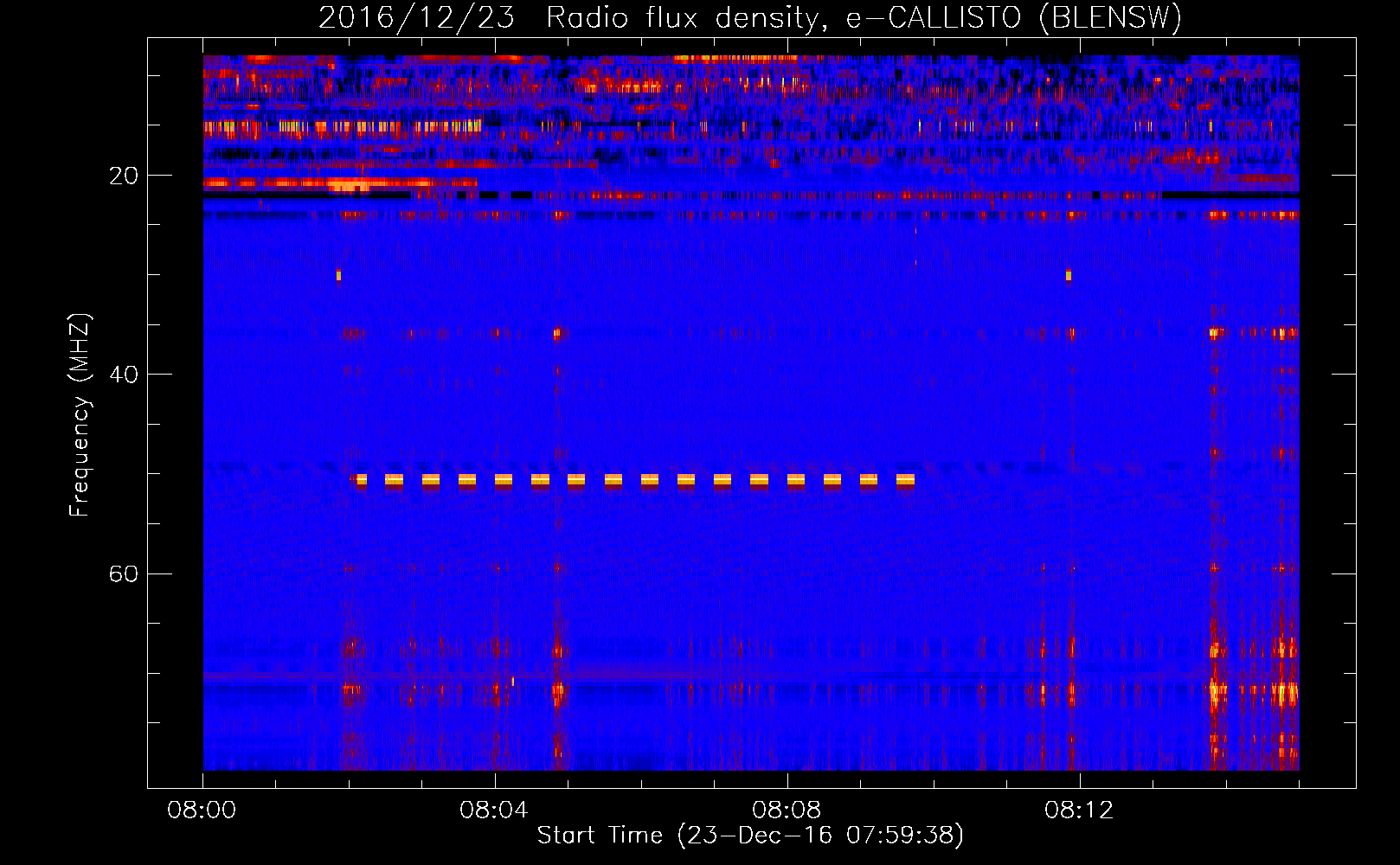Click the '20' frequency tick label
This screenshot has height=865, width=1400.
coord(124,176)
